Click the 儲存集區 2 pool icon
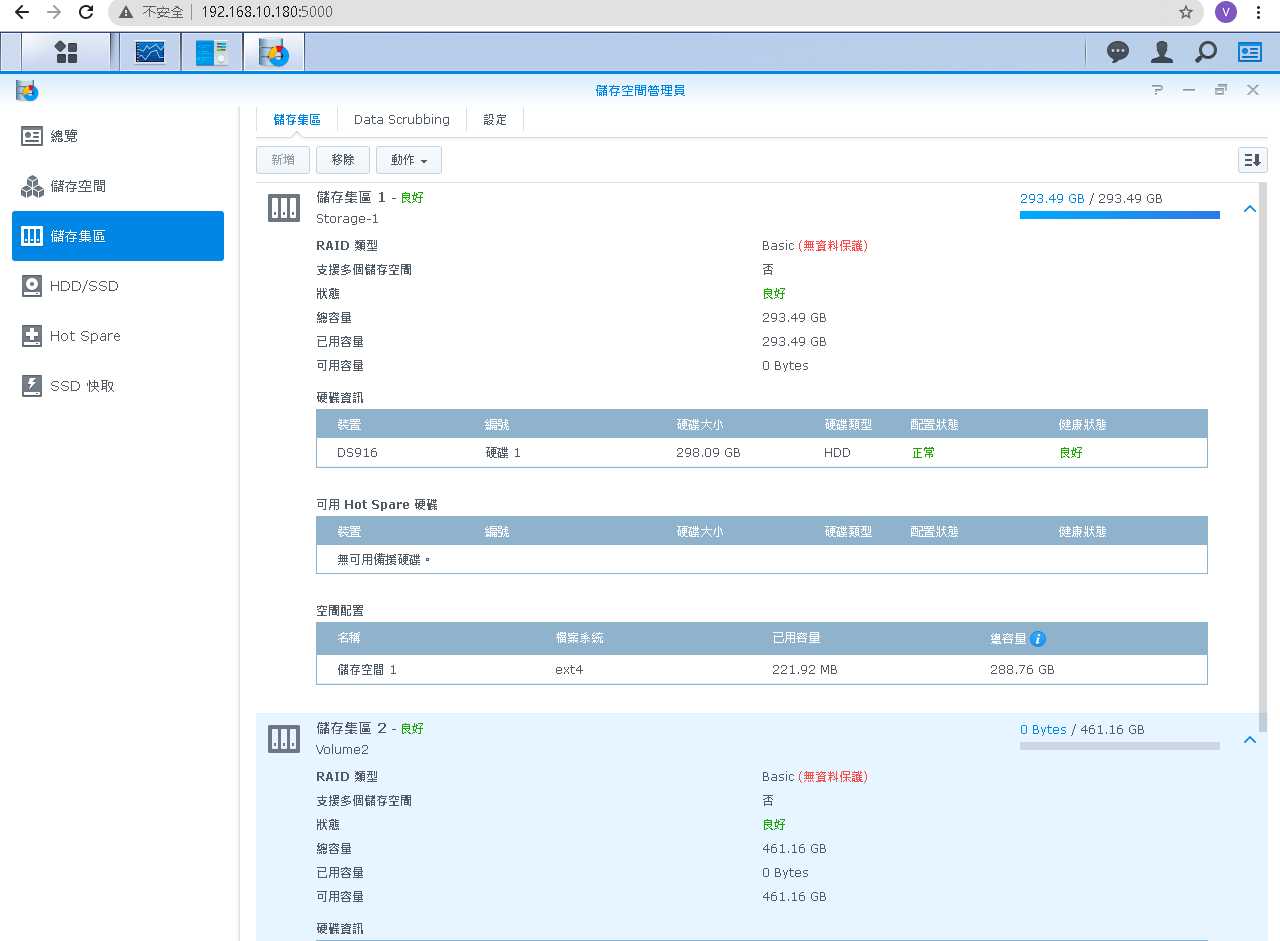1280x941 pixels. pyautogui.click(x=284, y=739)
